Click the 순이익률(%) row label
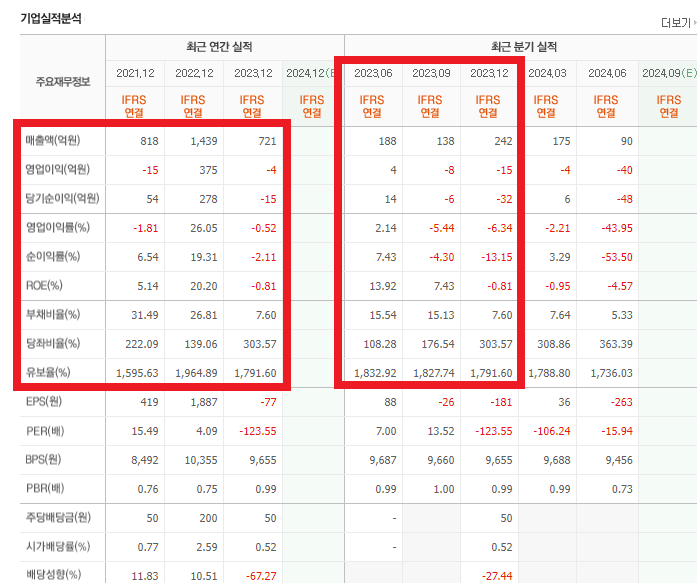This screenshot has width=697, height=583. click(53, 256)
